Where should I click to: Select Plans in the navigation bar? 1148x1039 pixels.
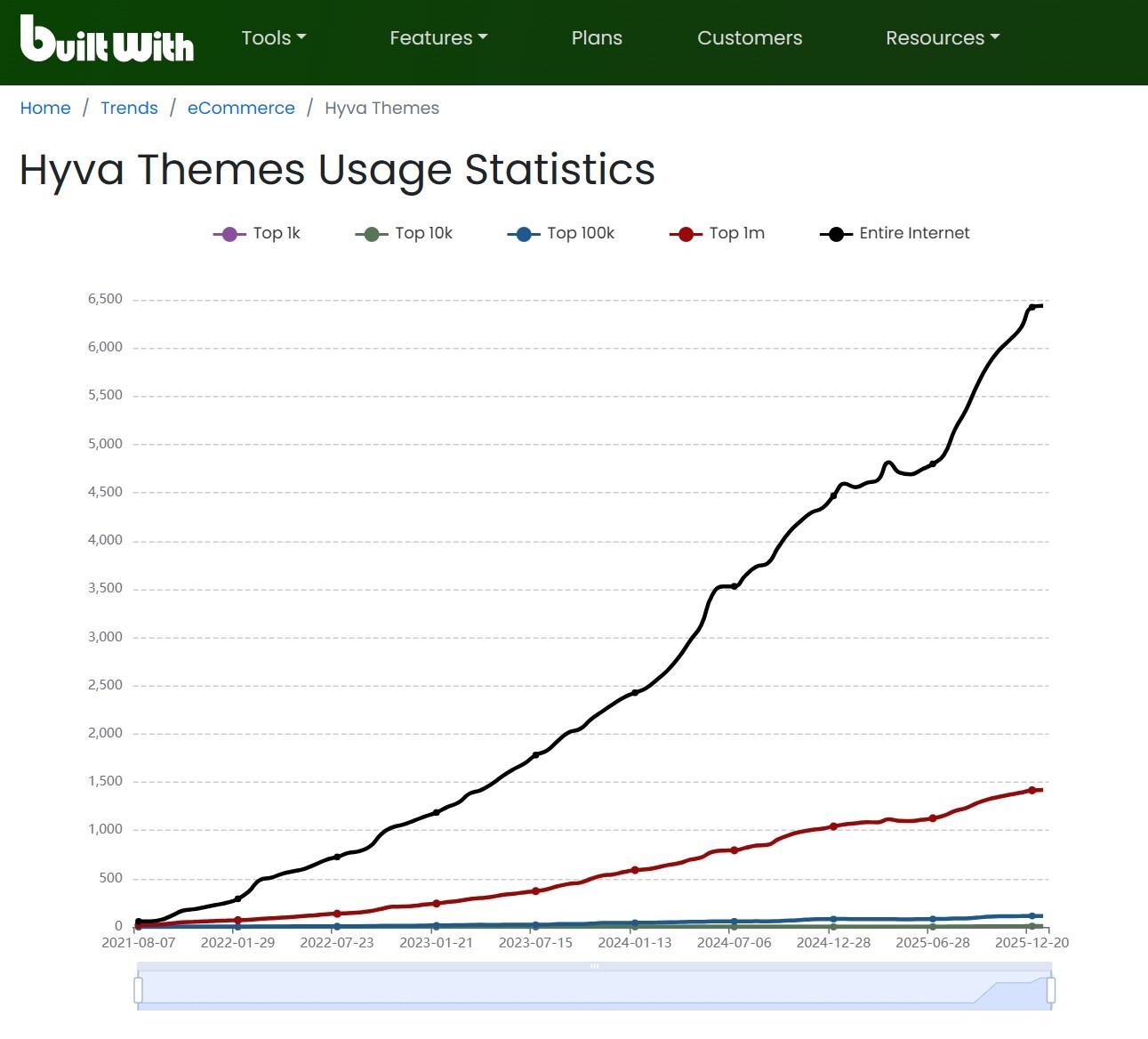[597, 37]
